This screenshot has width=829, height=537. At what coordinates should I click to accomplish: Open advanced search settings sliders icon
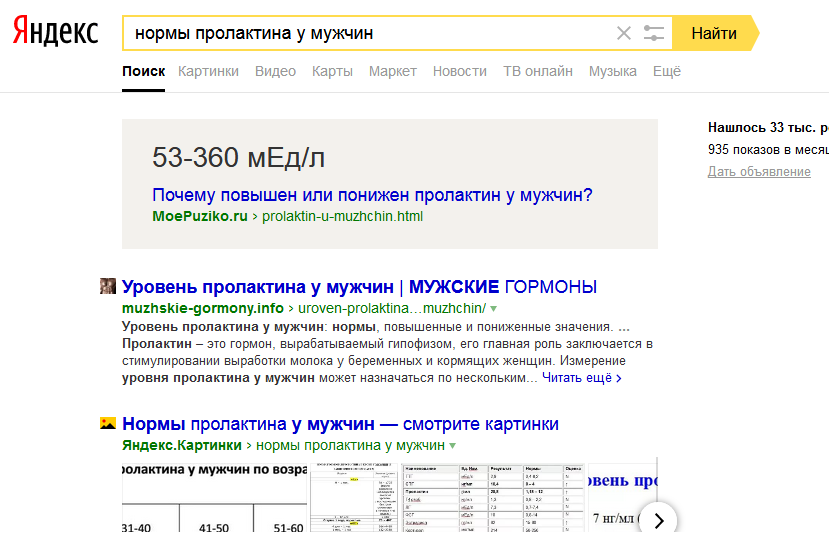tap(653, 33)
